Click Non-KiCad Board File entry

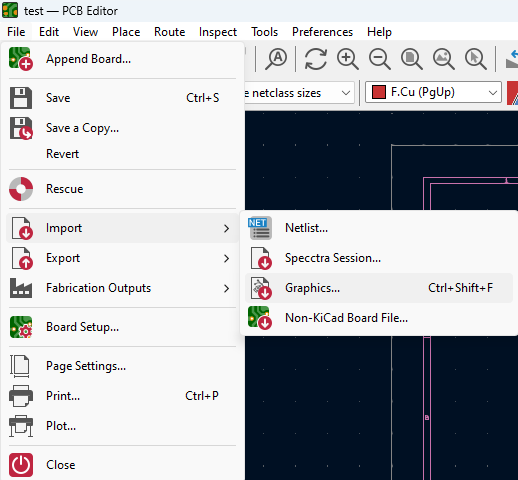point(379,318)
